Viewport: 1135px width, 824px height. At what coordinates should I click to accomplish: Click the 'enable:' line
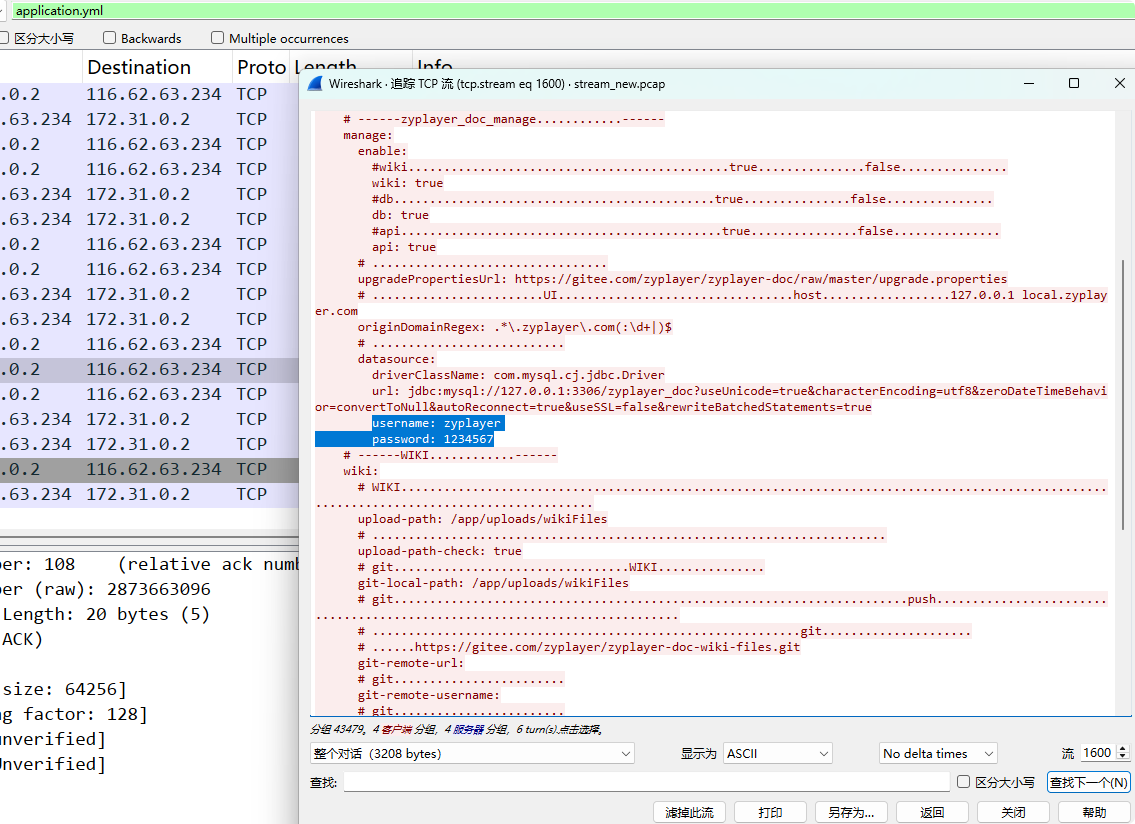[382, 151]
